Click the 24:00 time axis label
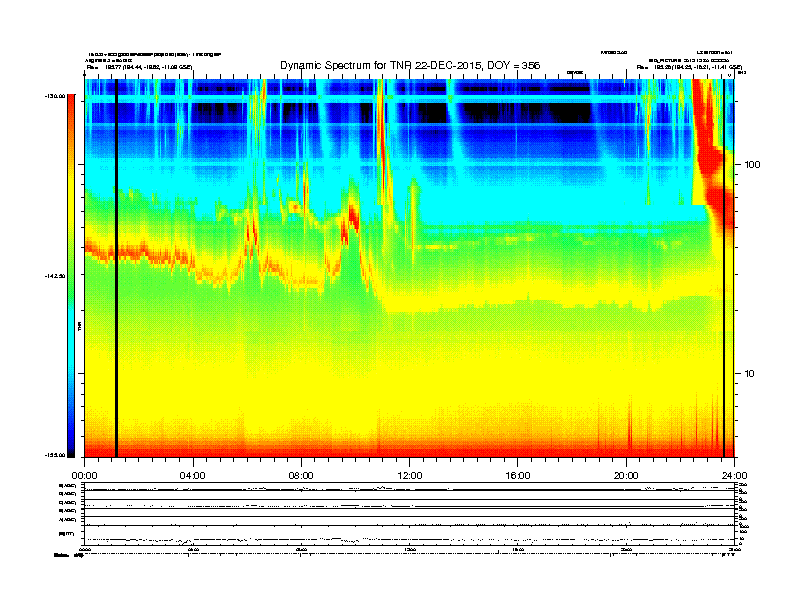 [734, 476]
